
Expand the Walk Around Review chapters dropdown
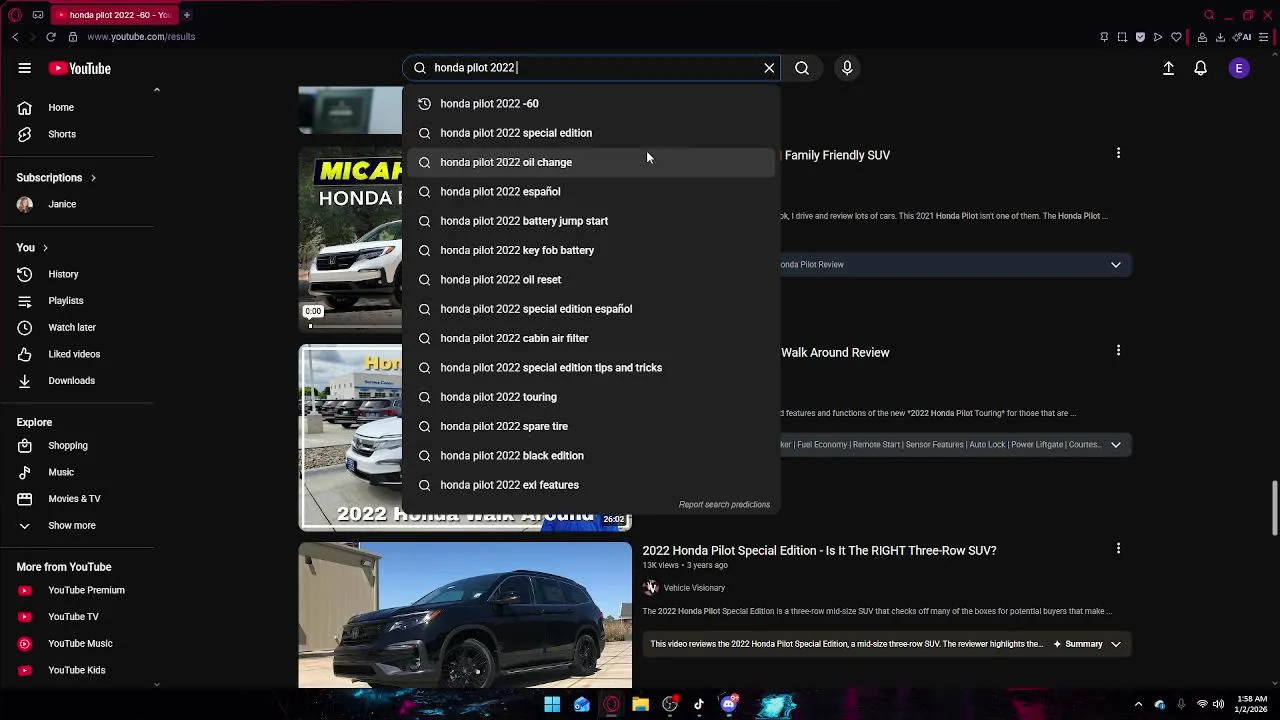(1116, 445)
